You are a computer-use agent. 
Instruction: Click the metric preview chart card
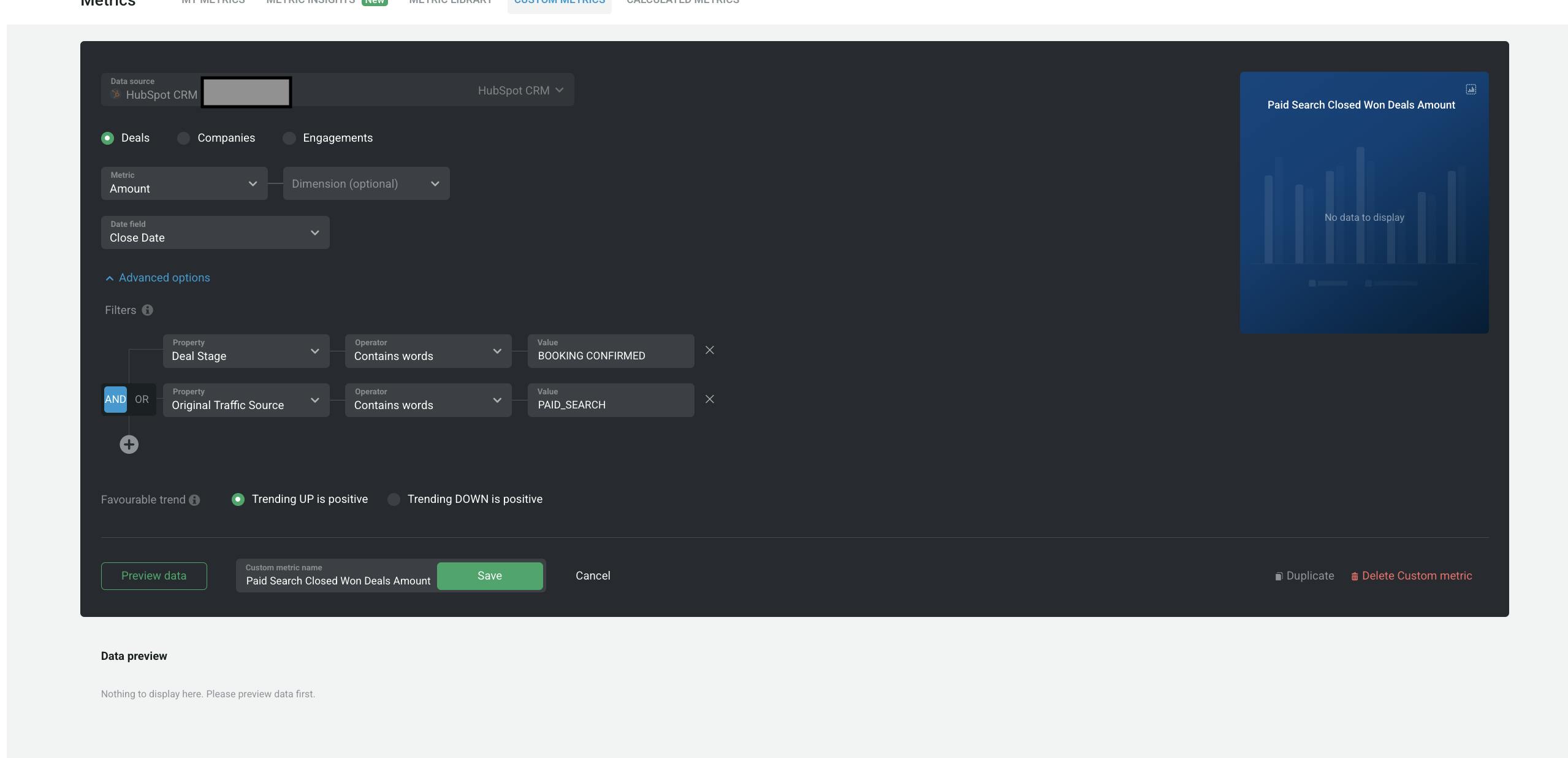point(1364,202)
